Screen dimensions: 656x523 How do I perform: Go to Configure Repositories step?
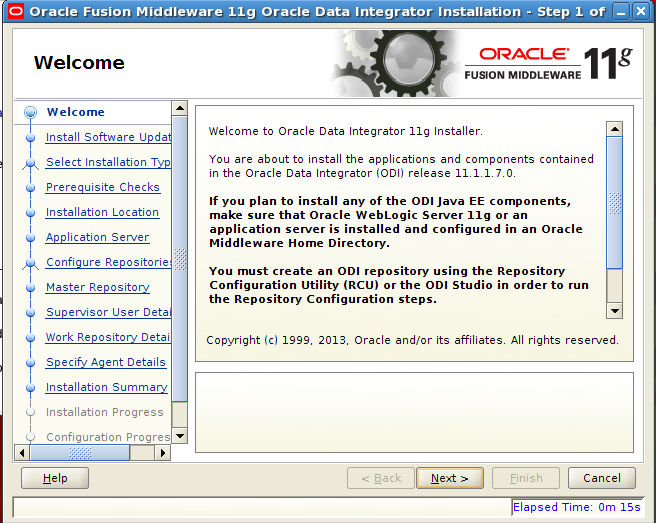pos(108,262)
